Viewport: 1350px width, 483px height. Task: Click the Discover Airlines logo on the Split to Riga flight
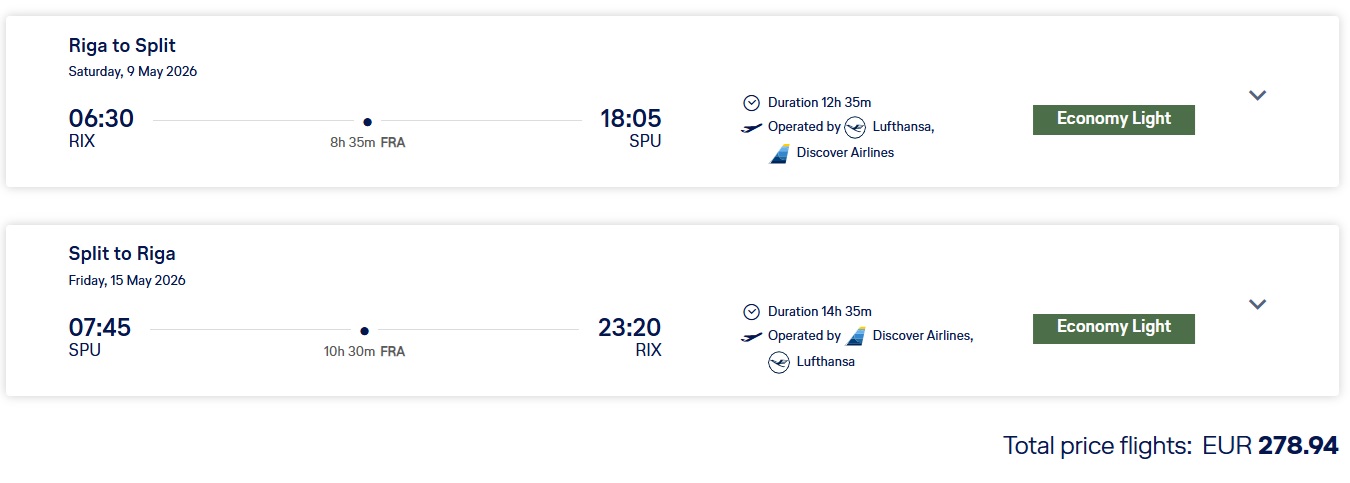coord(856,336)
